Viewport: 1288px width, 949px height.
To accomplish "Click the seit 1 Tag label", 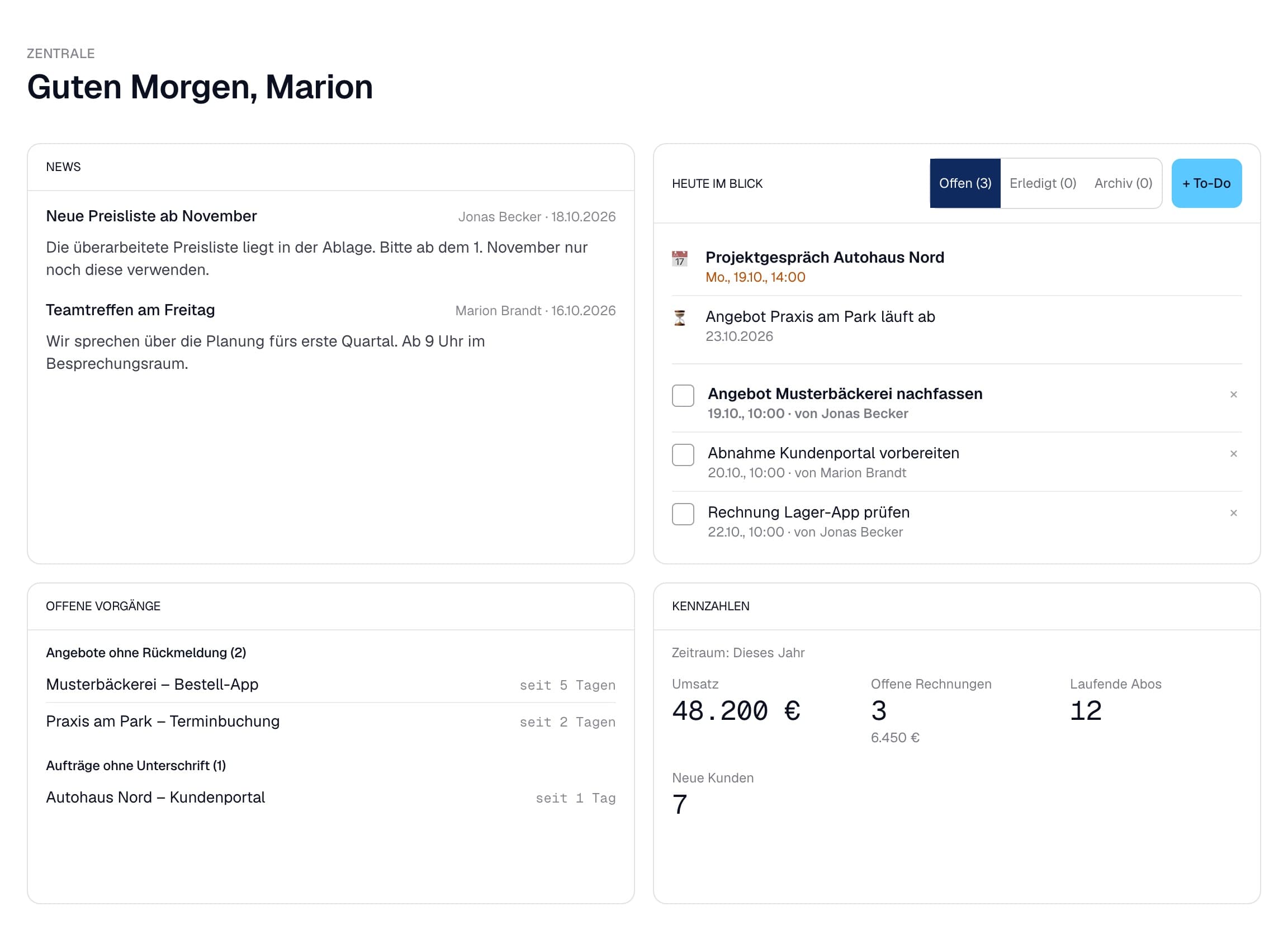I will pyautogui.click(x=575, y=798).
